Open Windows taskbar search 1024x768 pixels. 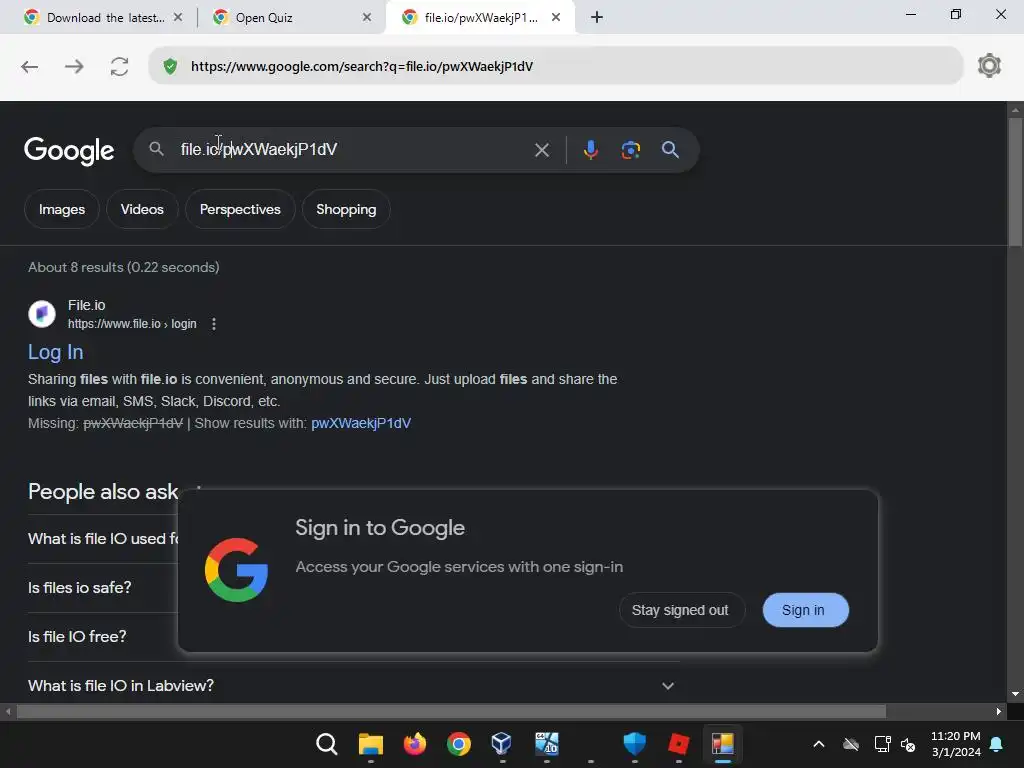327,744
